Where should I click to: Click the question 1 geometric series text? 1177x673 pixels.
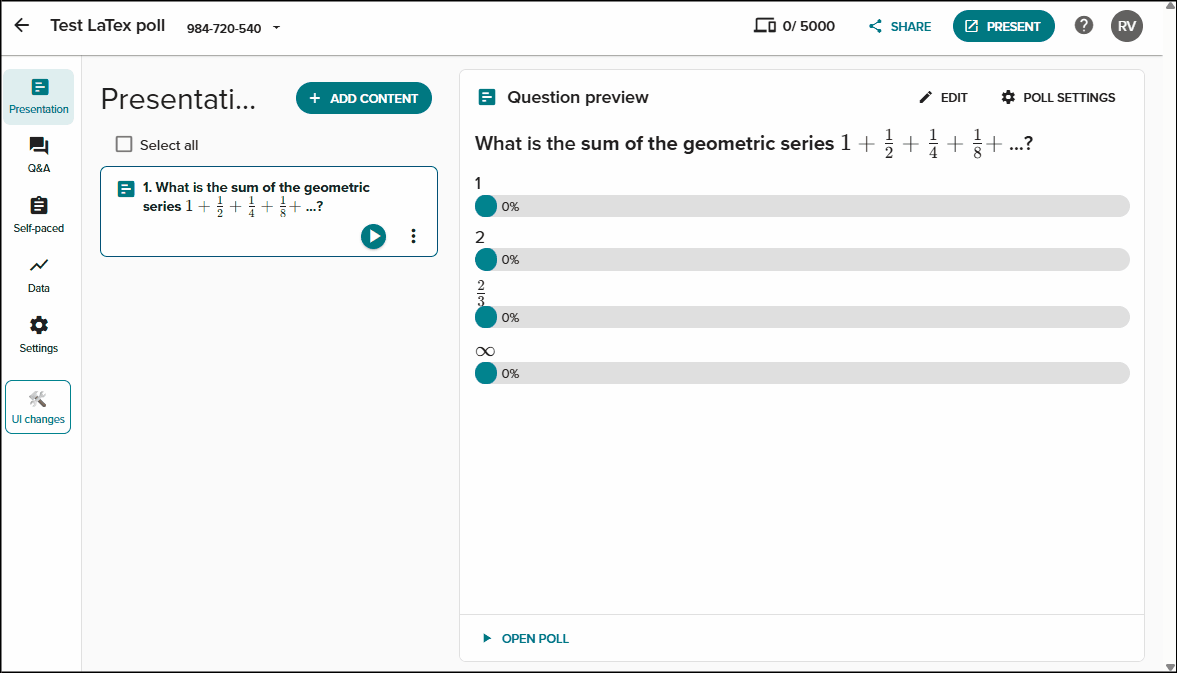256,197
